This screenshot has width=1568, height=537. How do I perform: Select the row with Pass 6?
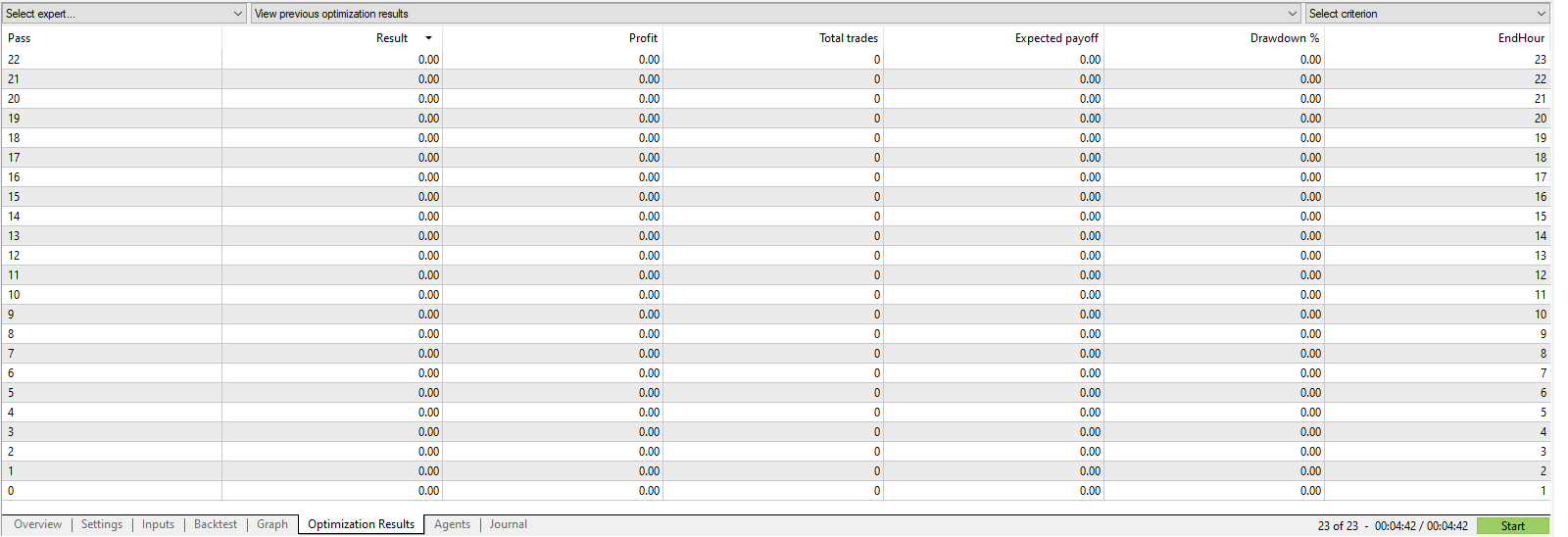coord(775,373)
